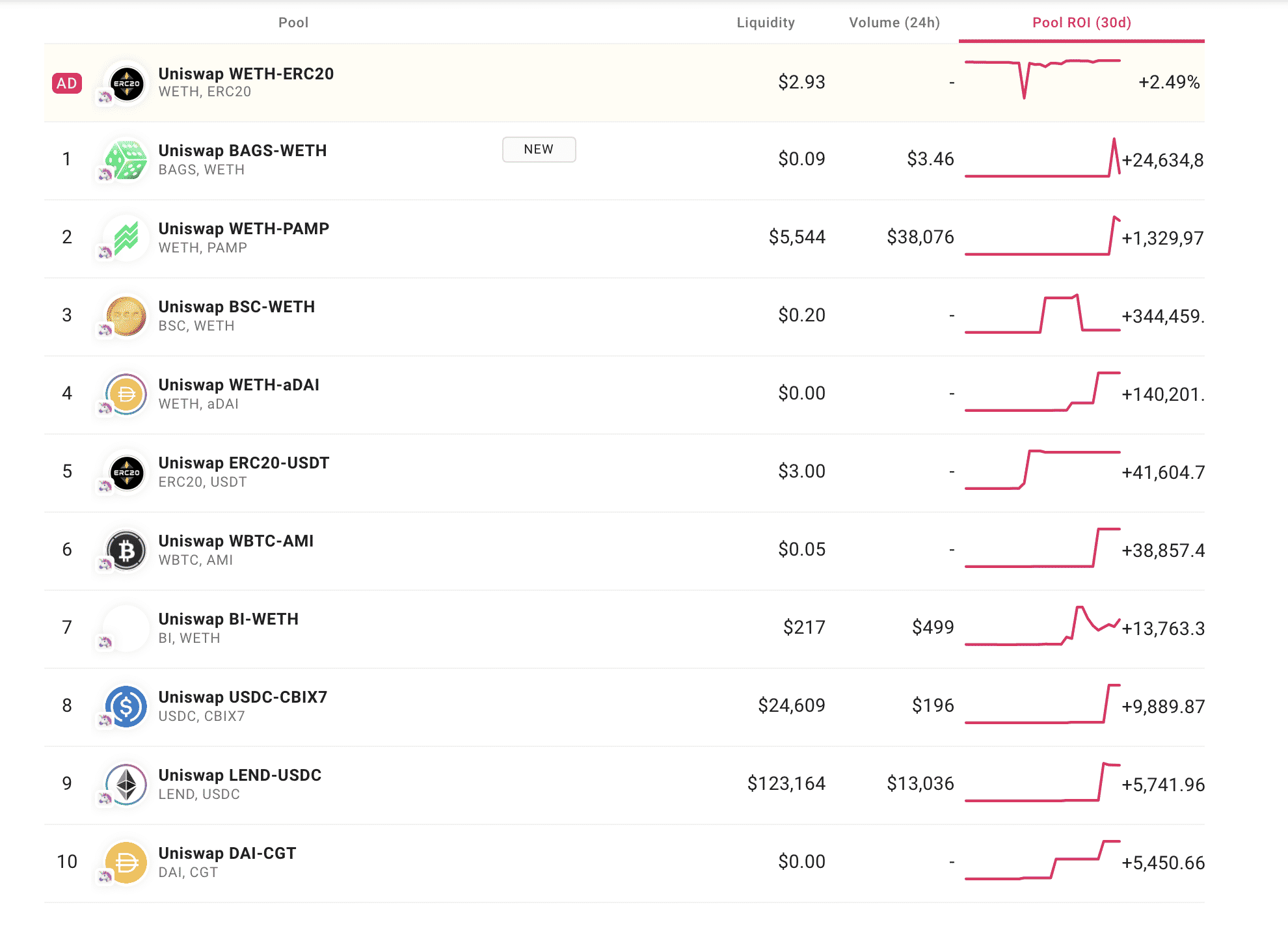Open the Uniswap WETH-aDAI pool
The height and width of the screenshot is (933, 1288).
tap(239, 385)
